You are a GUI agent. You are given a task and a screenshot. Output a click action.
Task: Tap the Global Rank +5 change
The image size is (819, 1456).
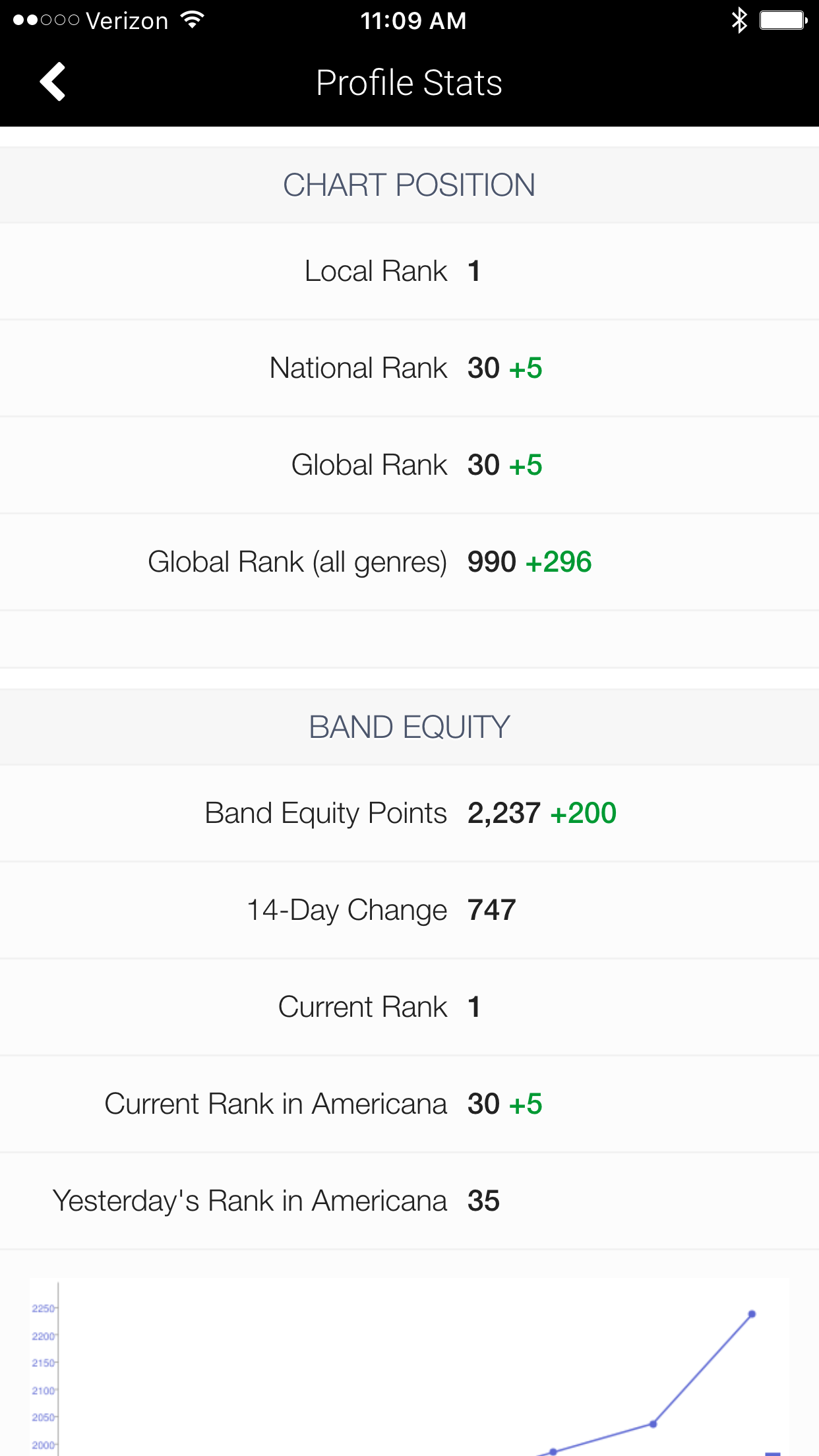pos(526,465)
